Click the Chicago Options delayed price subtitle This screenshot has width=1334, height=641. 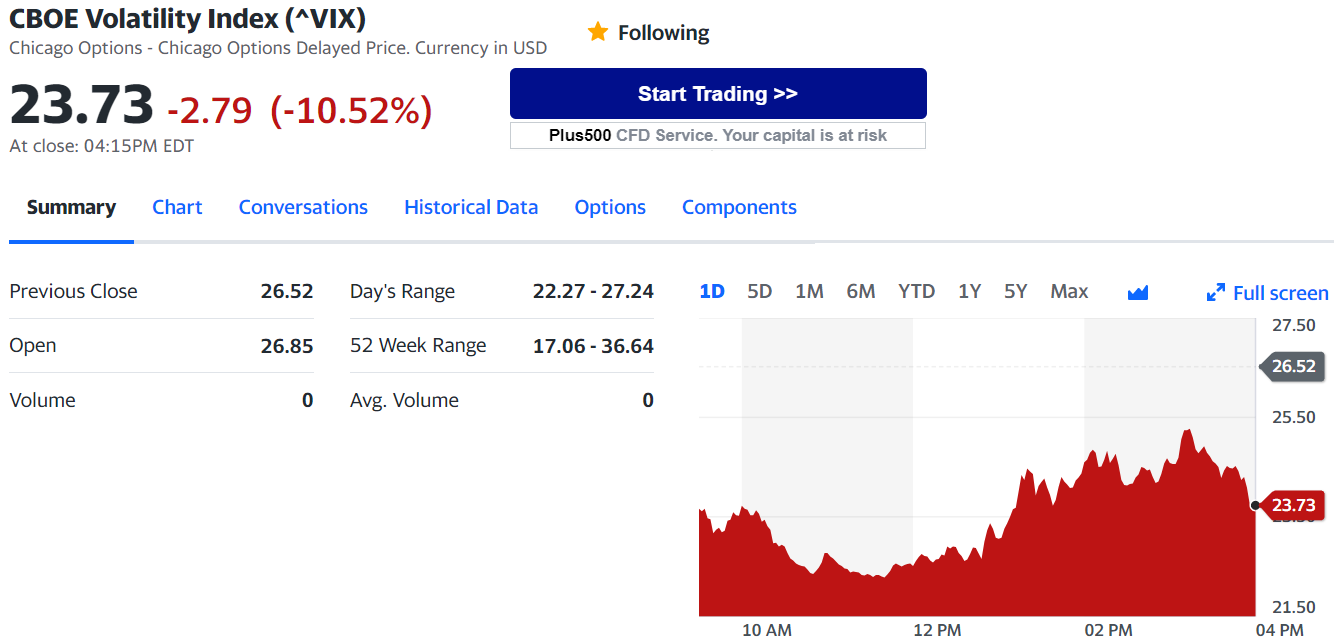point(278,48)
